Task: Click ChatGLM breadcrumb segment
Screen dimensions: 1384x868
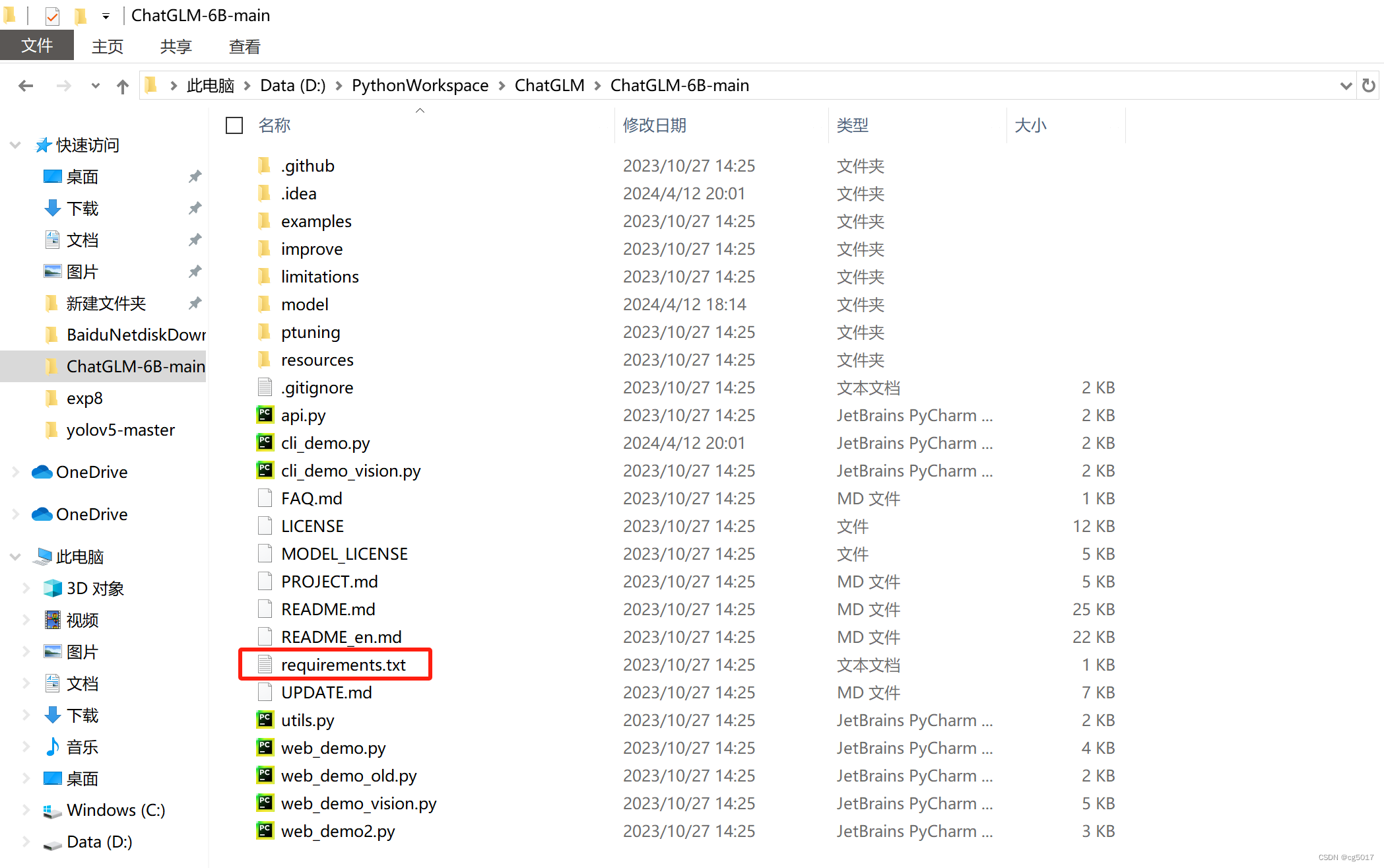Action: [550, 86]
